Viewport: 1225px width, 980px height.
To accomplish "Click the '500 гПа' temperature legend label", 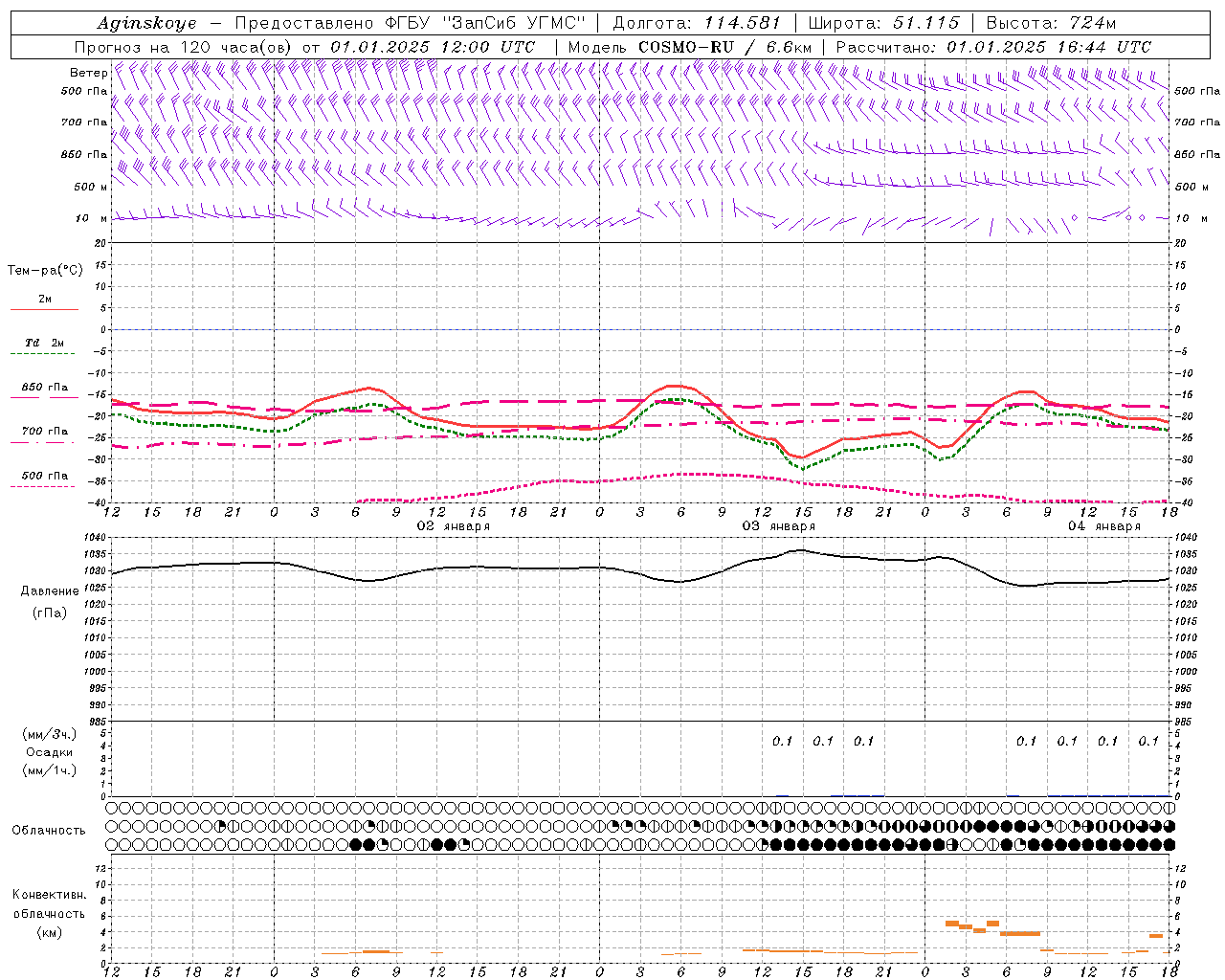I will tap(45, 476).
